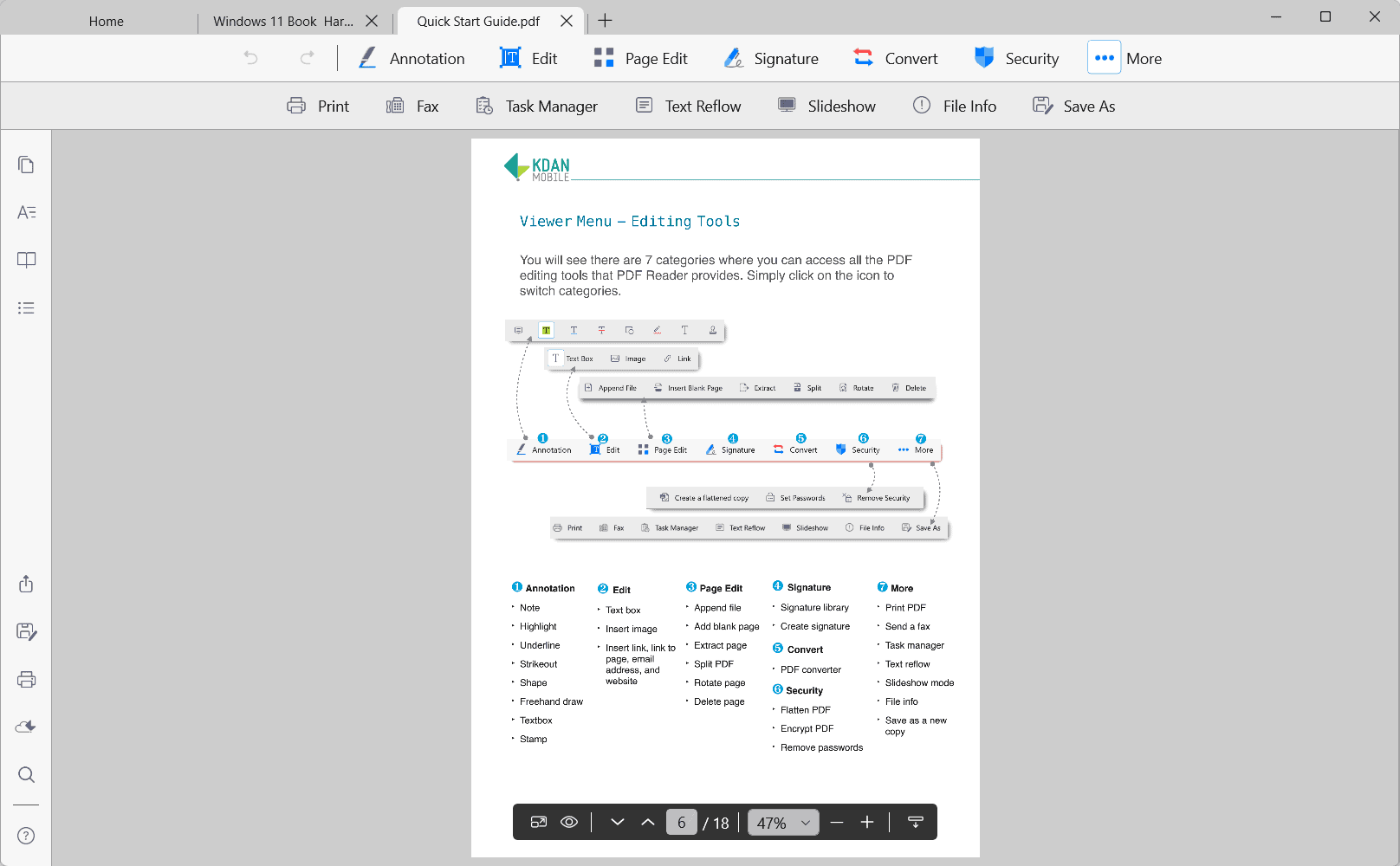
Task: Click the save icon in sidebar
Action: tap(26, 631)
